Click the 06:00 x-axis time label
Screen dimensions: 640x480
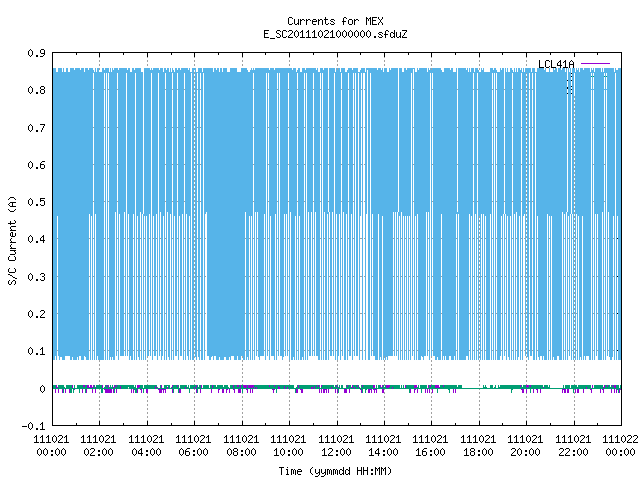coord(193,452)
